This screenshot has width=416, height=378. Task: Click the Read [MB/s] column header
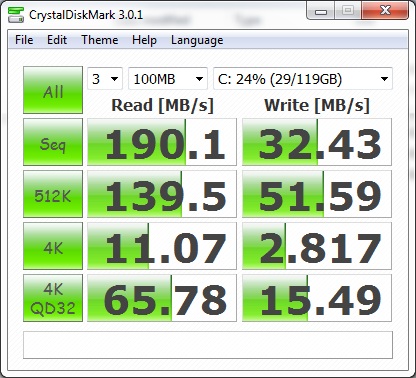tap(162, 105)
